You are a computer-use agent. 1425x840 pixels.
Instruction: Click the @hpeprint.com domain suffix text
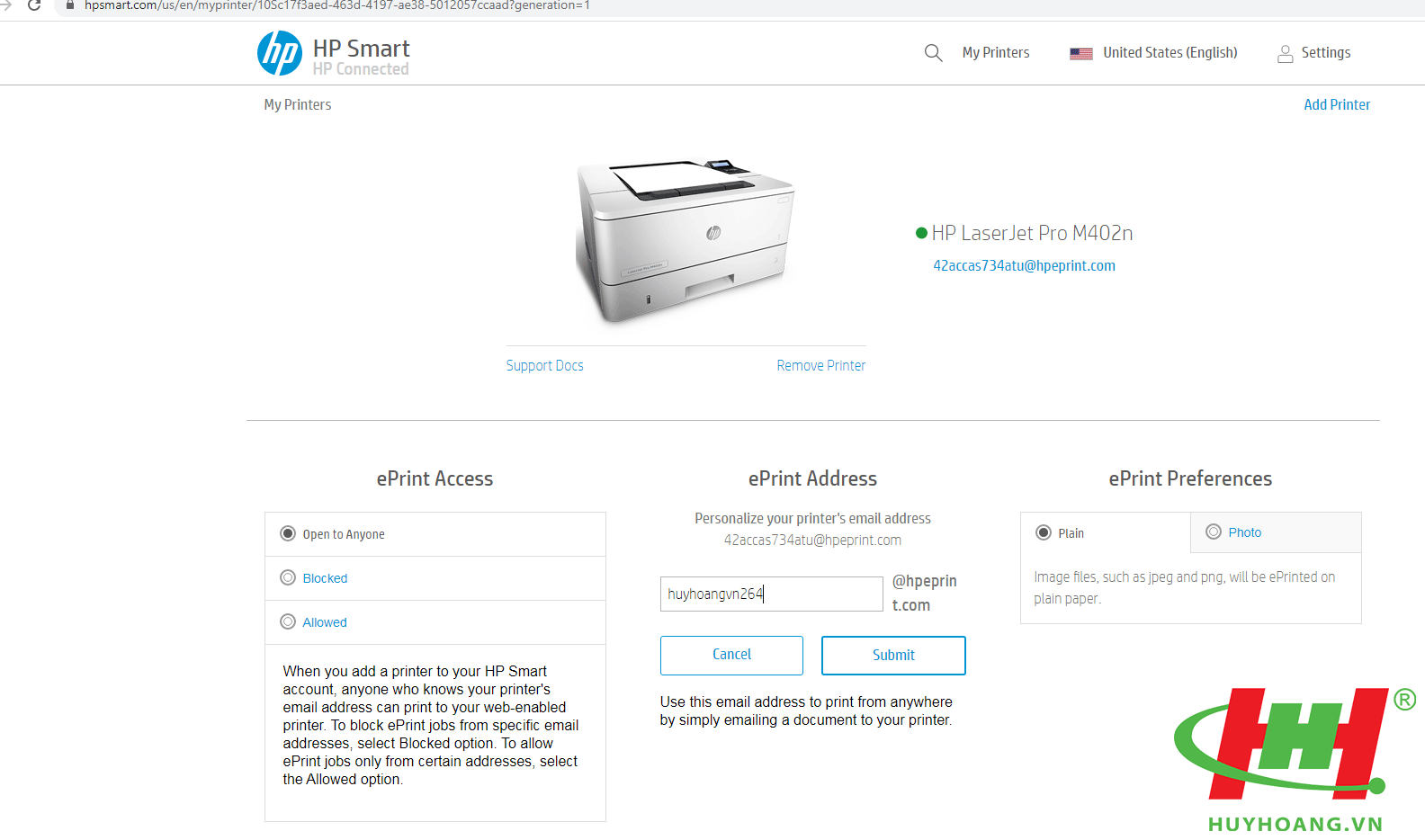(924, 593)
